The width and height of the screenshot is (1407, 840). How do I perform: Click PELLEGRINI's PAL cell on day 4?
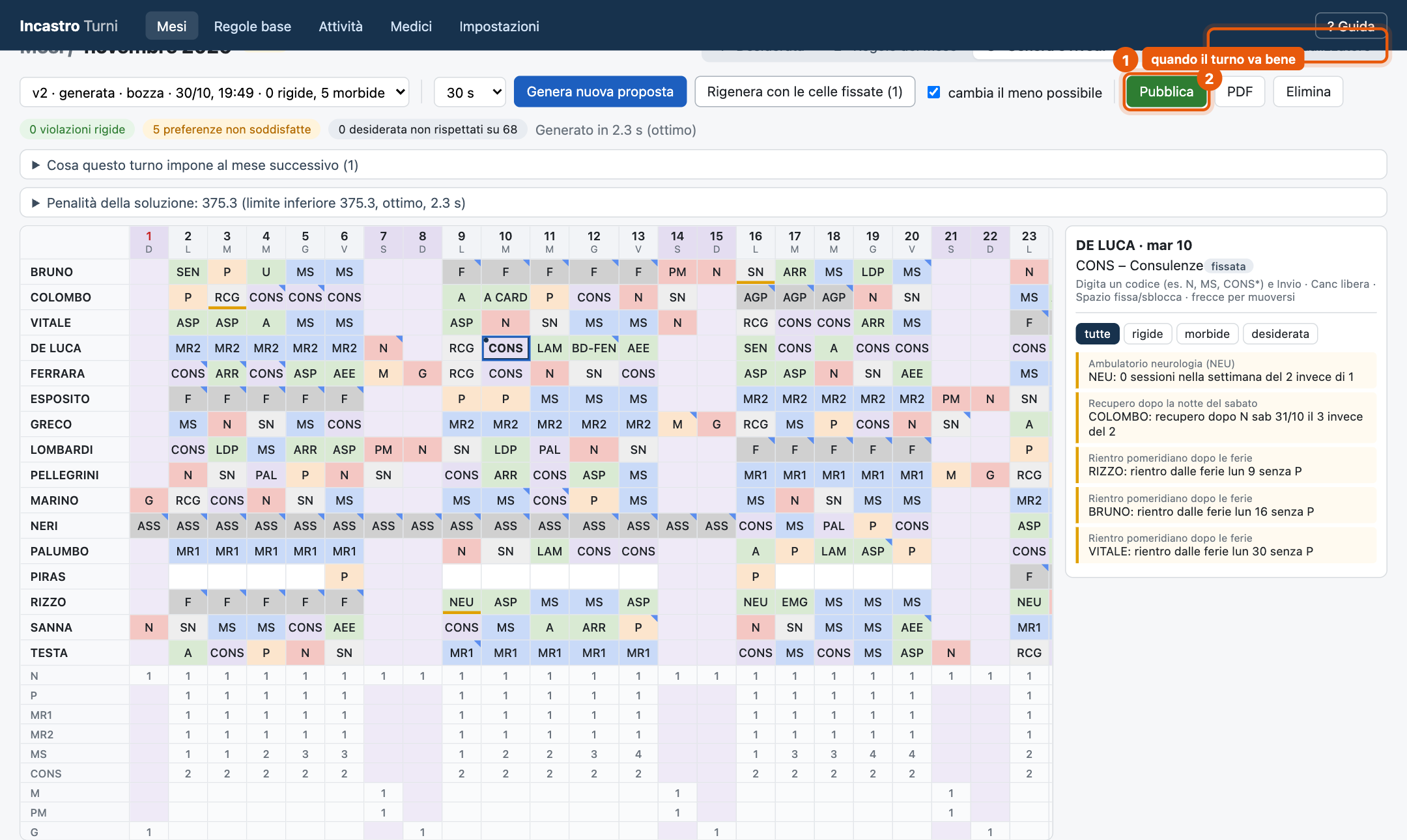(266, 475)
